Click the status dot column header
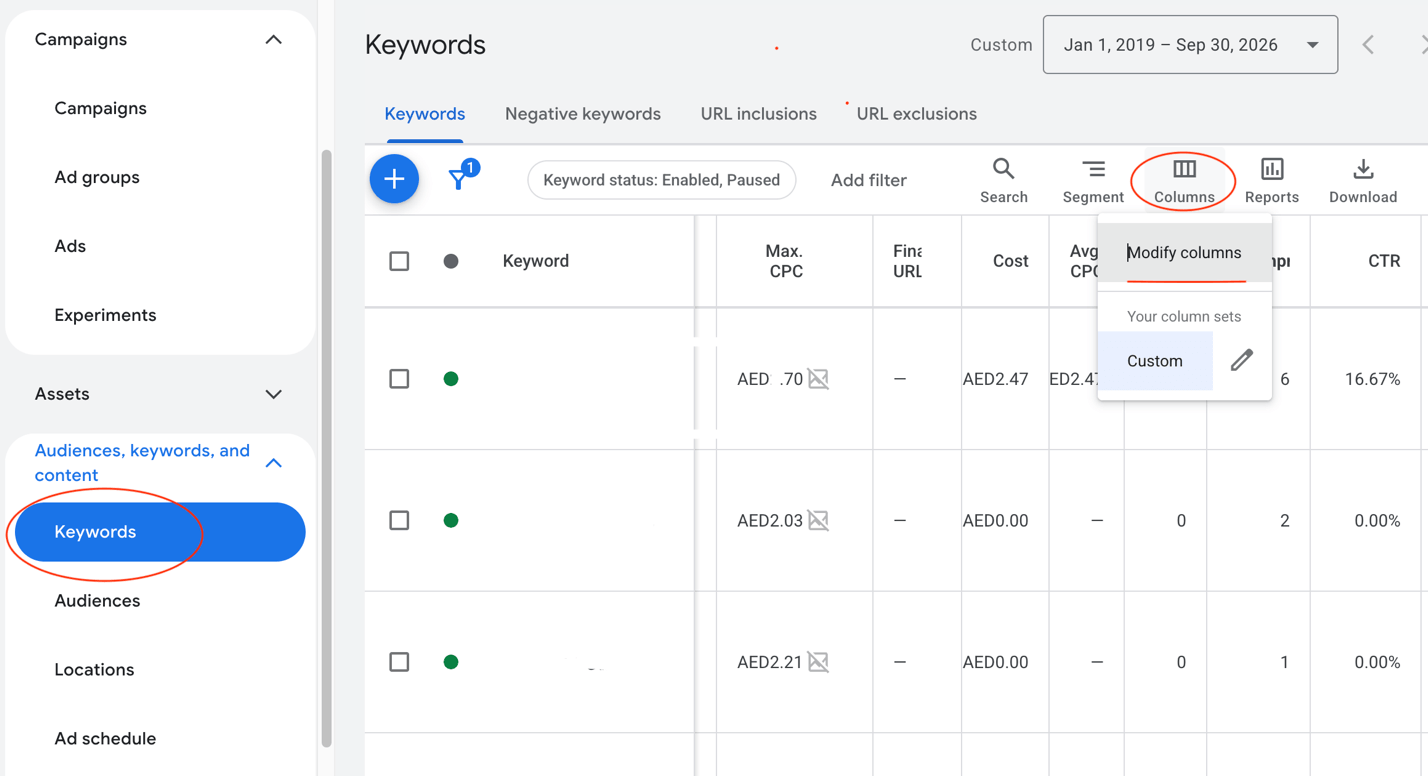This screenshot has width=1428, height=776. pyautogui.click(x=451, y=261)
